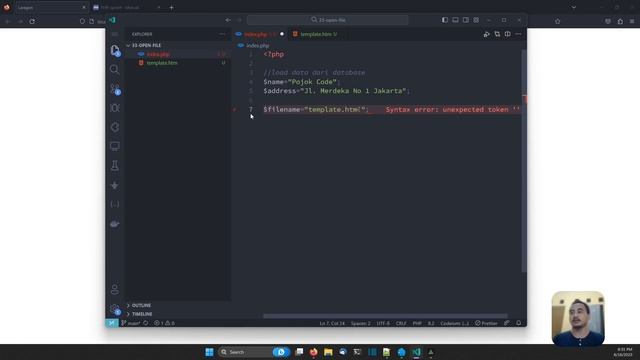The width and height of the screenshot is (640, 360).
Task: Open a new browser tab with plus button
Action: pos(171,7)
